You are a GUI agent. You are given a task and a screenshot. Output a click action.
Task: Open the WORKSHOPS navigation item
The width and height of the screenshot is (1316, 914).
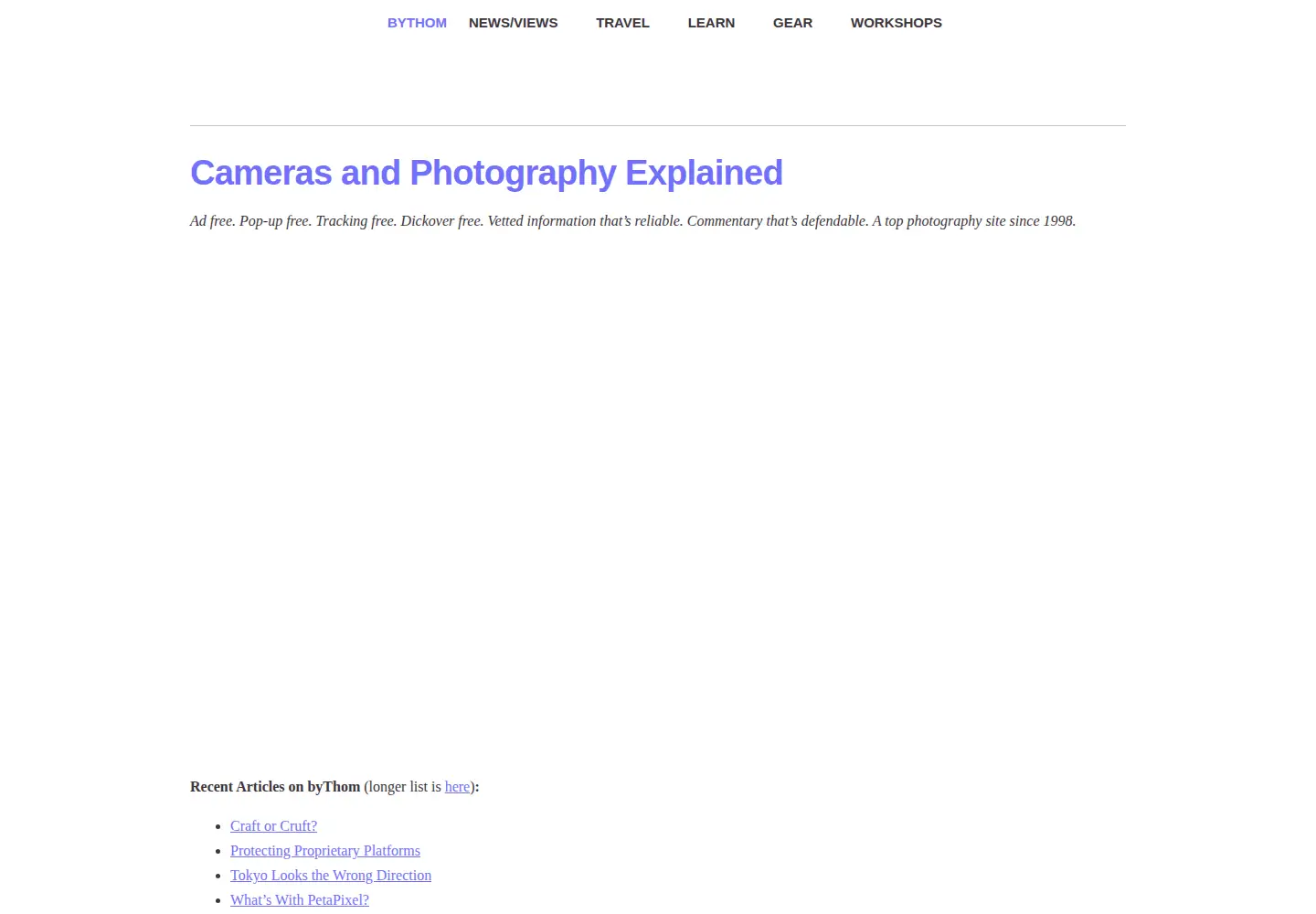pyautogui.click(x=896, y=23)
